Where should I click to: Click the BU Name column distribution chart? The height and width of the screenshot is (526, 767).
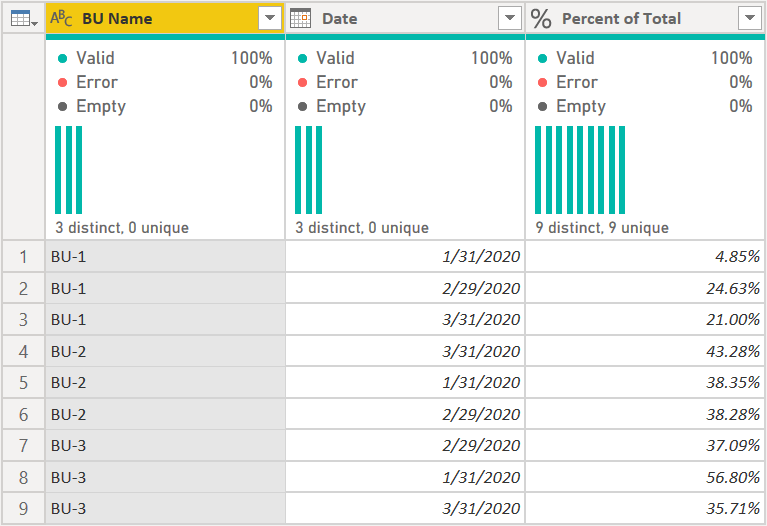pos(68,170)
